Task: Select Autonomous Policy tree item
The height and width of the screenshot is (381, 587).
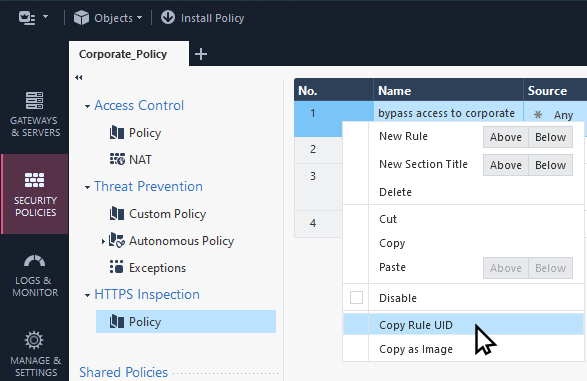Action: [x=182, y=241]
